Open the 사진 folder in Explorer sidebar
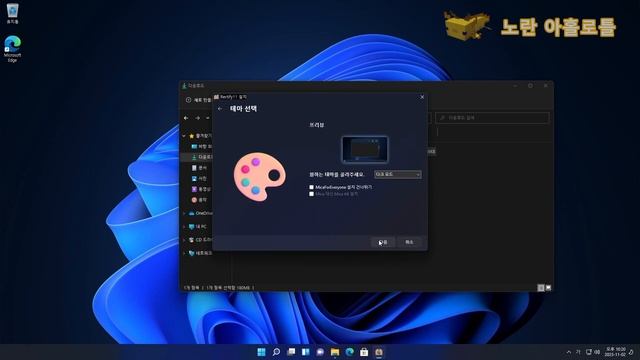This screenshot has width=640, height=360. (200, 178)
